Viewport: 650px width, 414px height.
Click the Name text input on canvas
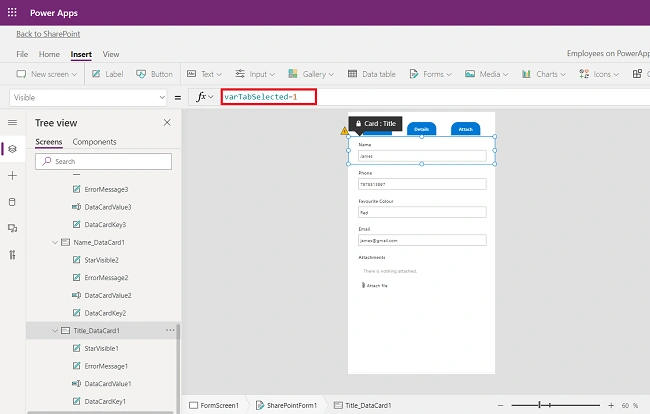tap(422, 156)
